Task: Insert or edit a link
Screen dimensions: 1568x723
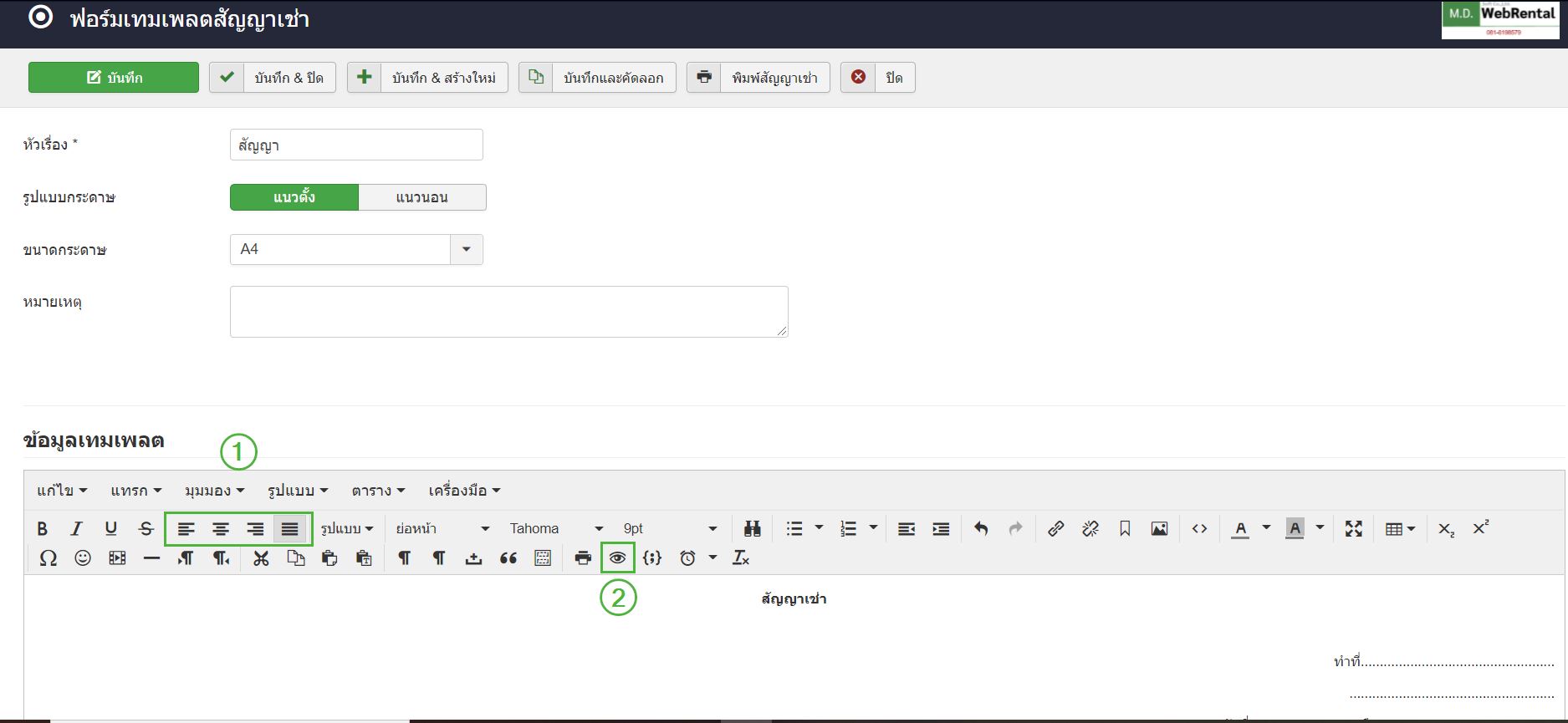Action: [x=1055, y=528]
